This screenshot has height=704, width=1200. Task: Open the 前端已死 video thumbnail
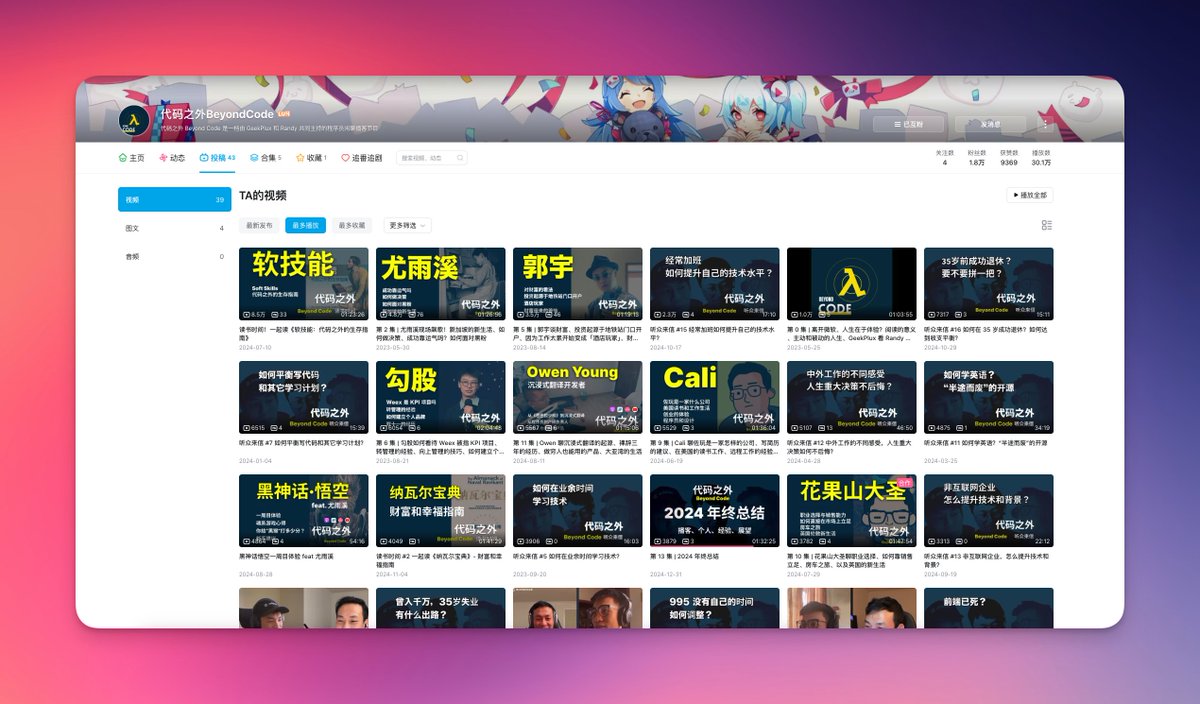coord(988,608)
